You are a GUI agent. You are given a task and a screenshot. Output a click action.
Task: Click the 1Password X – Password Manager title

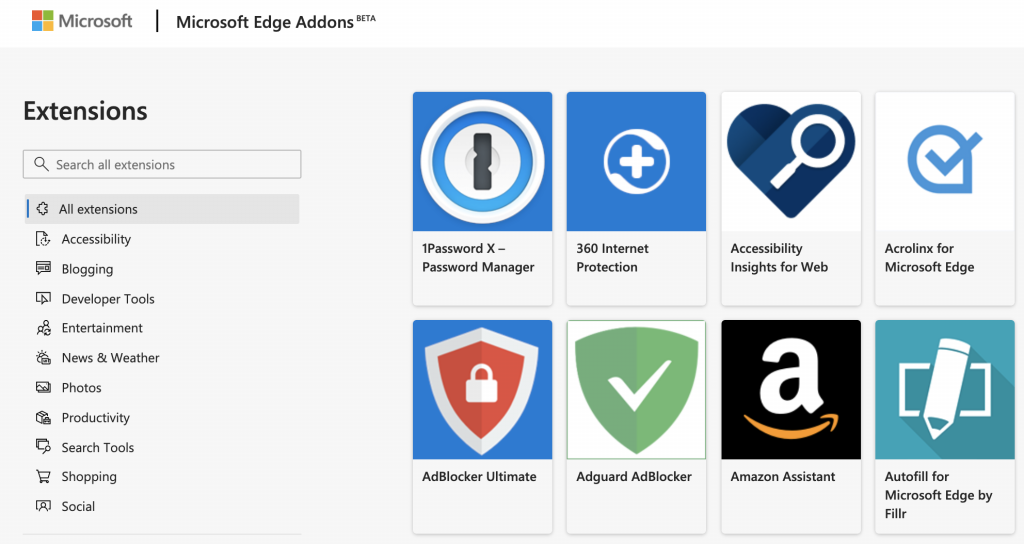(x=478, y=257)
